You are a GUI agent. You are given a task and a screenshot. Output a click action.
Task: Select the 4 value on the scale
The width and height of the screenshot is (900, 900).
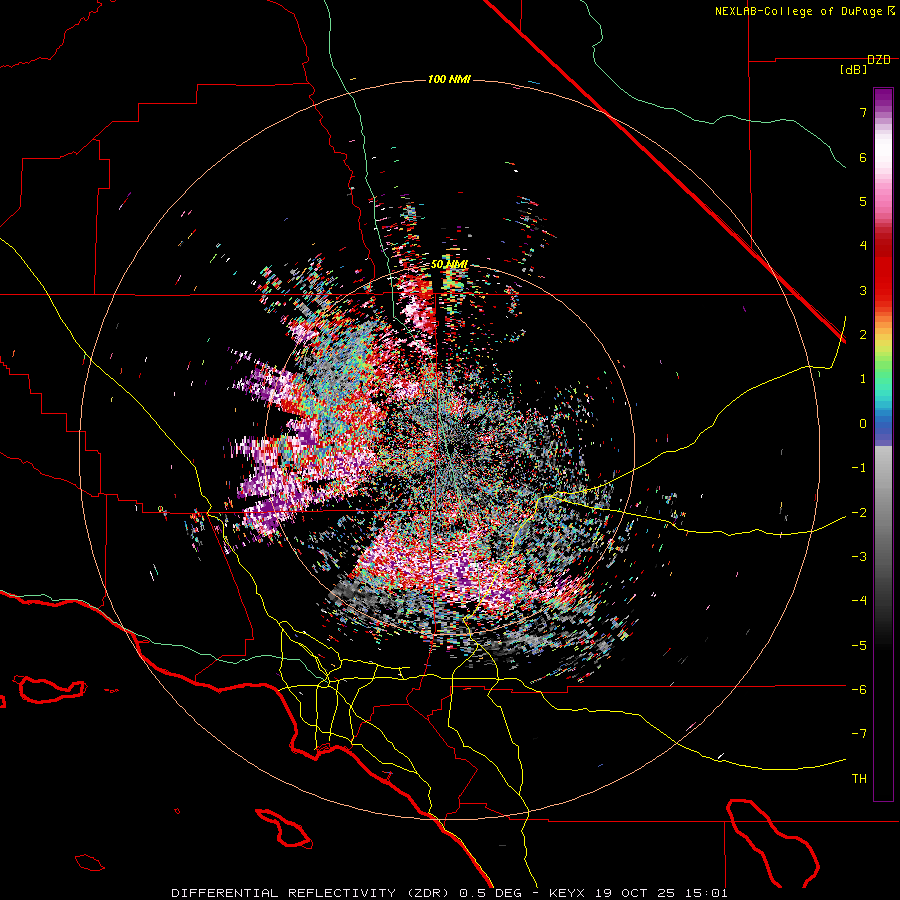tap(863, 246)
